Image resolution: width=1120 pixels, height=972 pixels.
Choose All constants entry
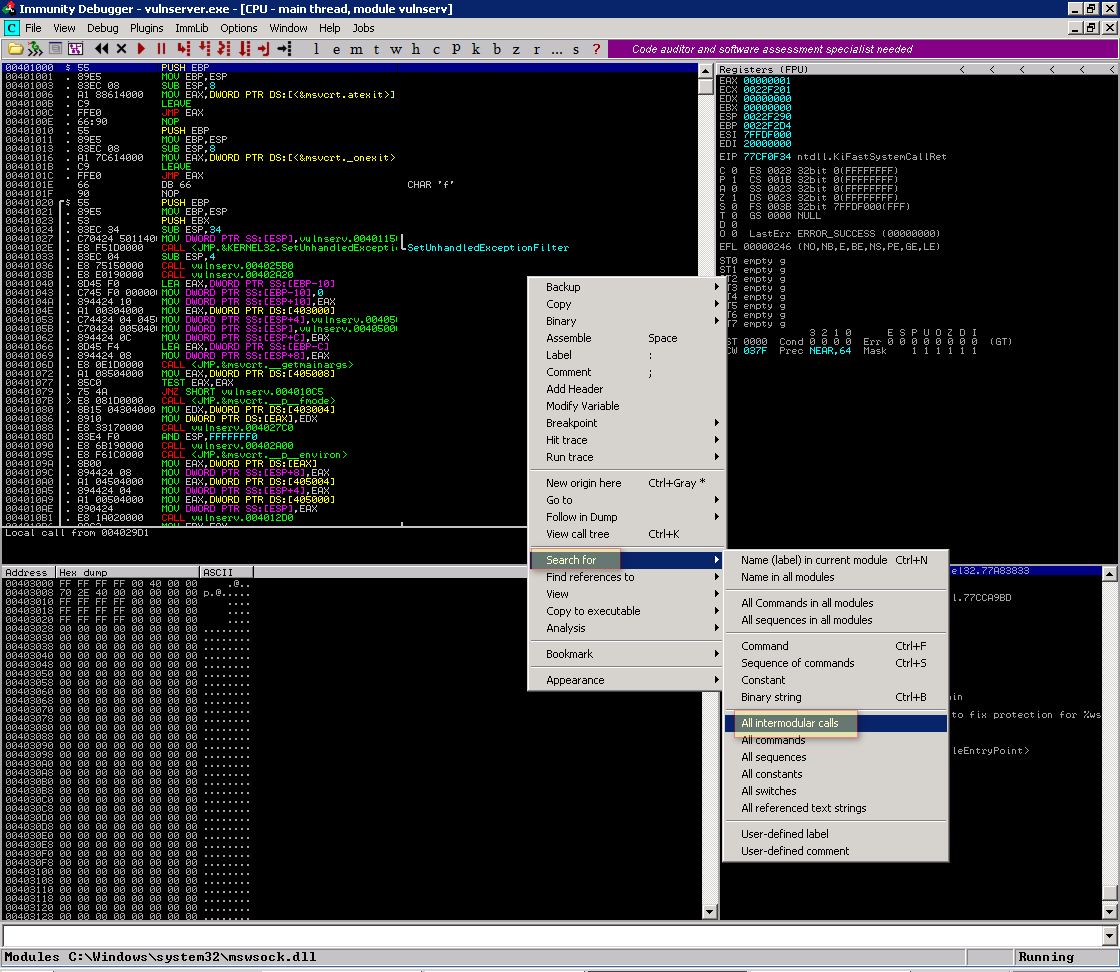click(x=836, y=774)
